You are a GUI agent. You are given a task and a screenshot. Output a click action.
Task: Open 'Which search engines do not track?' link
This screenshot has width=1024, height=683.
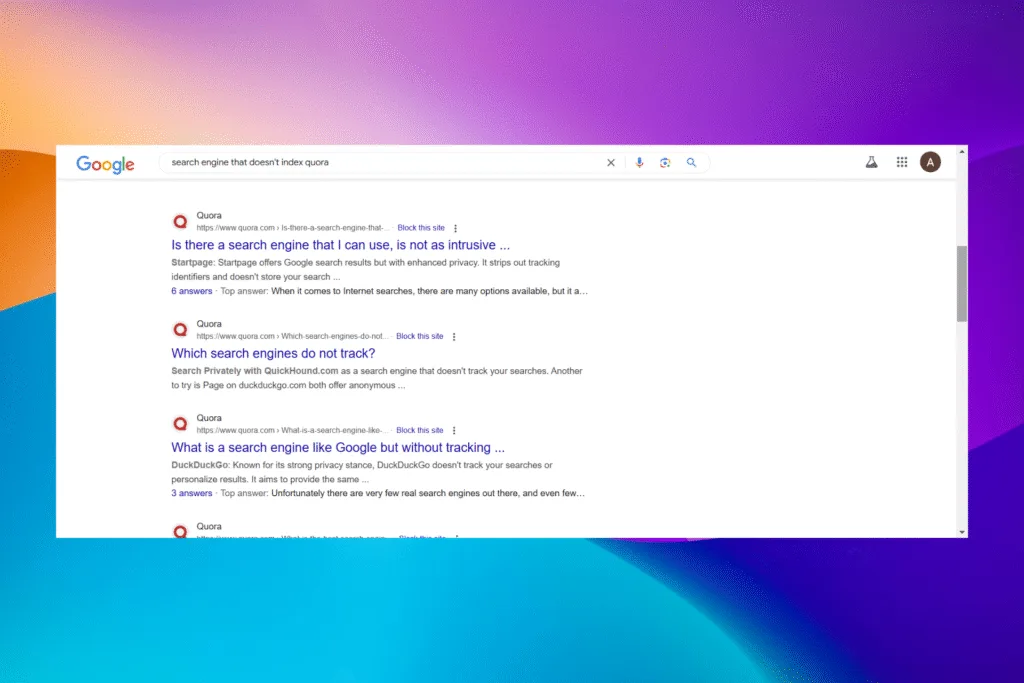(273, 353)
